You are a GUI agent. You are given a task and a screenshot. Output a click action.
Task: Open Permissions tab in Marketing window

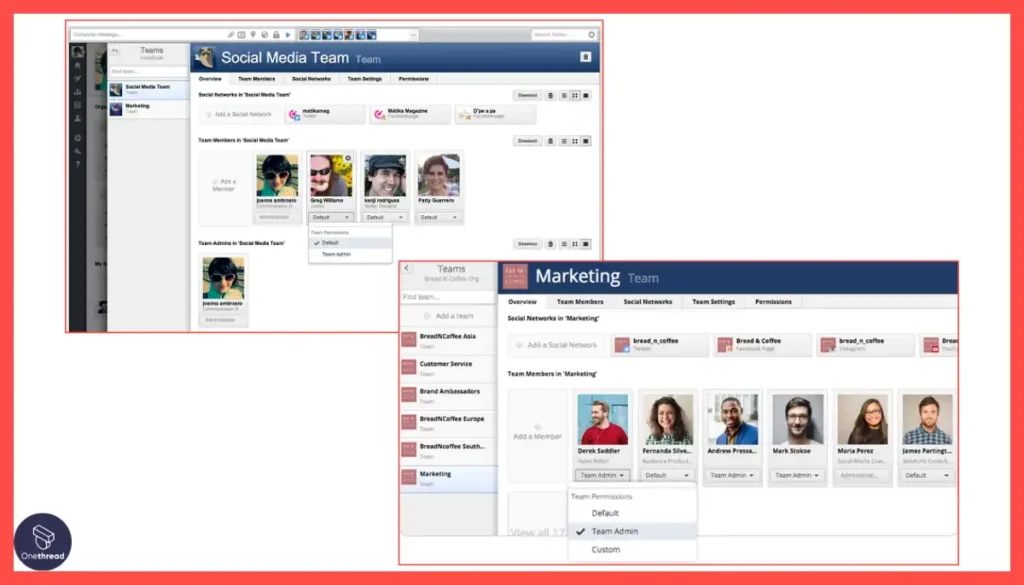[773, 302]
